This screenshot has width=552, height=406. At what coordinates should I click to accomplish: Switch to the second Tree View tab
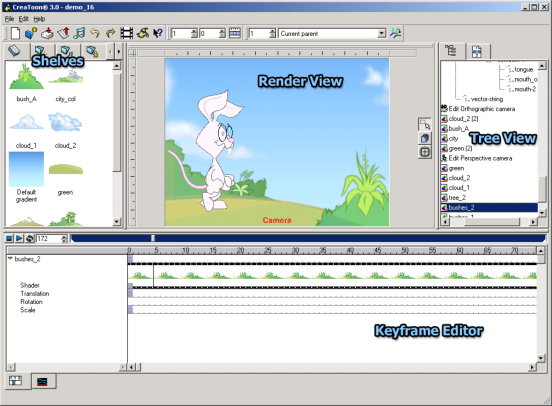pos(477,52)
